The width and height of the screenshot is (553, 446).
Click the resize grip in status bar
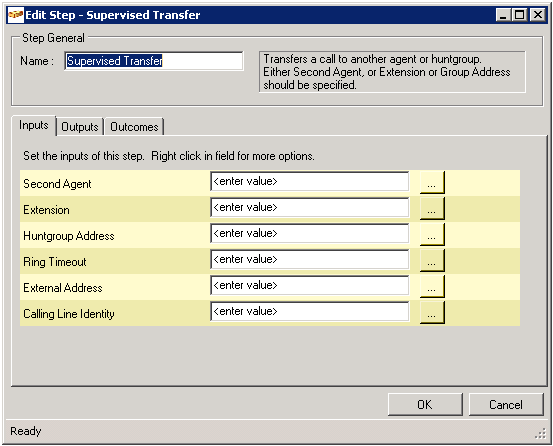pyautogui.click(x=540, y=434)
